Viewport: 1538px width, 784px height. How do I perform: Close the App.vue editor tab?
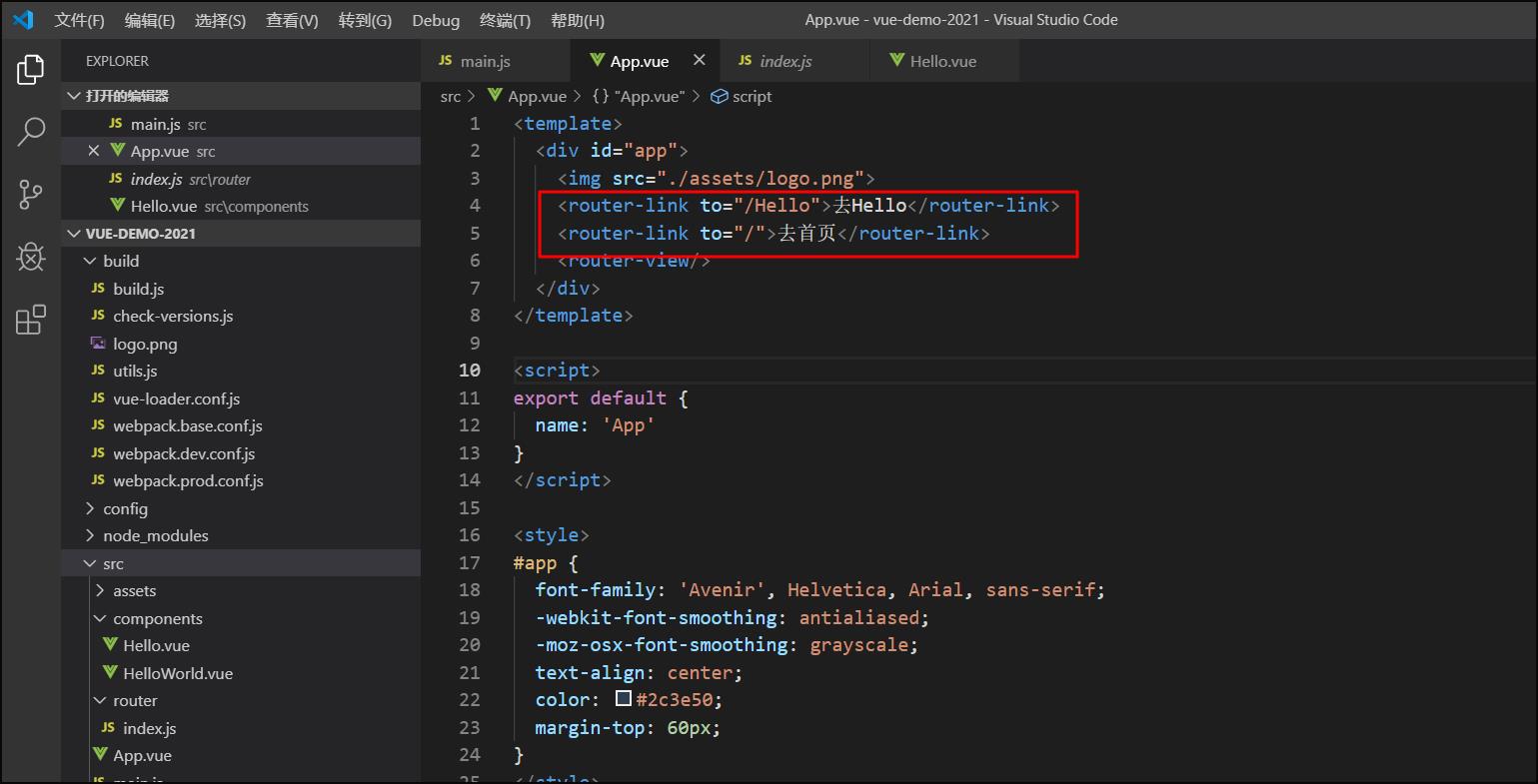point(700,60)
